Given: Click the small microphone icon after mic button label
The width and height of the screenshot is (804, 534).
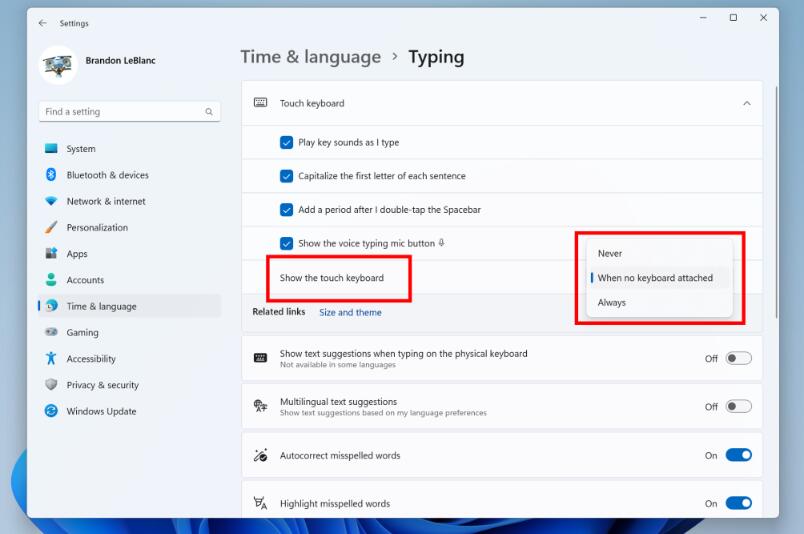Looking at the screenshot, I should [x=441, y=243].
